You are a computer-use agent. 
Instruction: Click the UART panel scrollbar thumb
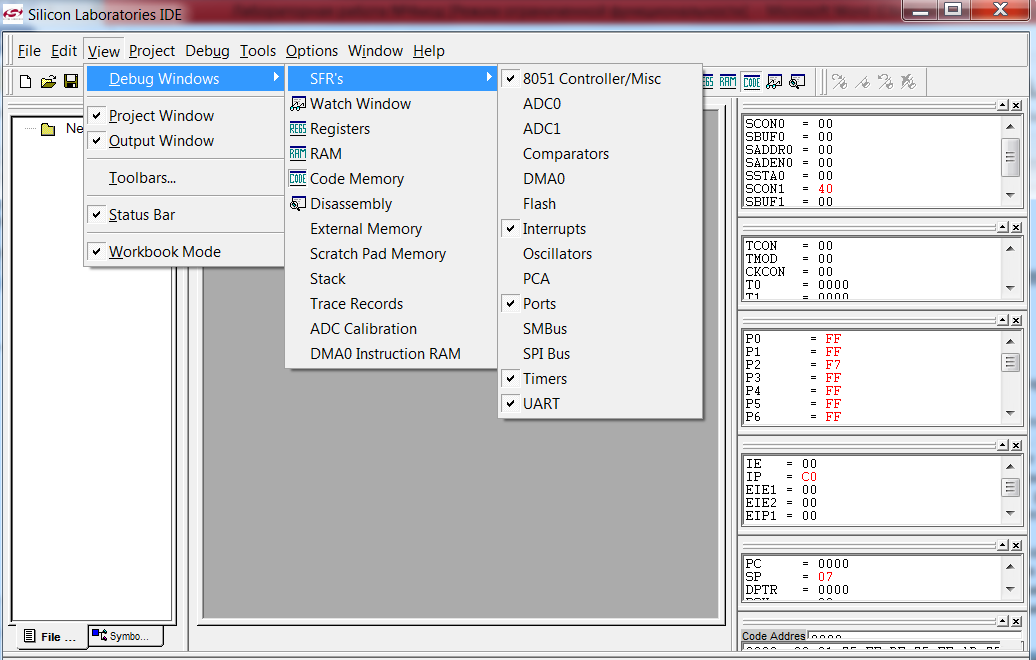click(1010, 157)
